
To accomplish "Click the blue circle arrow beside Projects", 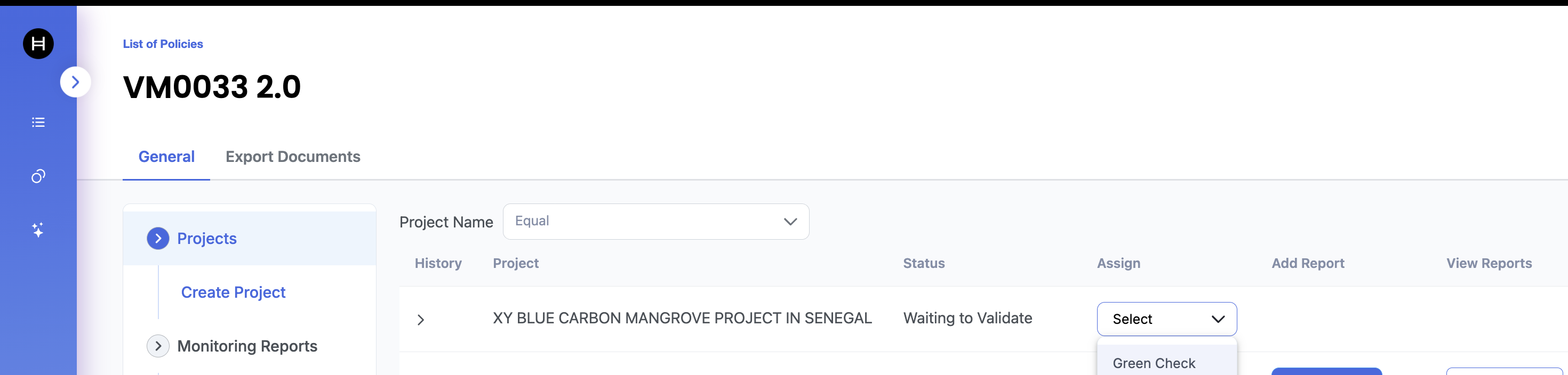I will coord(158,238).
